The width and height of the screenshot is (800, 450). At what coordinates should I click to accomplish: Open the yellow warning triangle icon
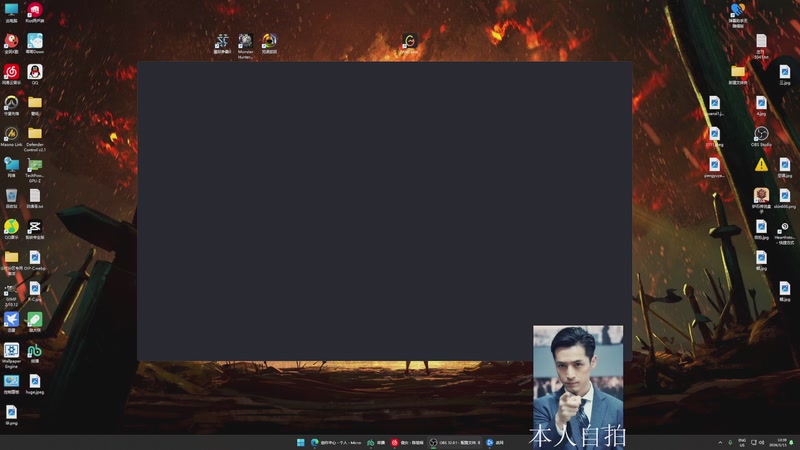[x=761, y=164]
